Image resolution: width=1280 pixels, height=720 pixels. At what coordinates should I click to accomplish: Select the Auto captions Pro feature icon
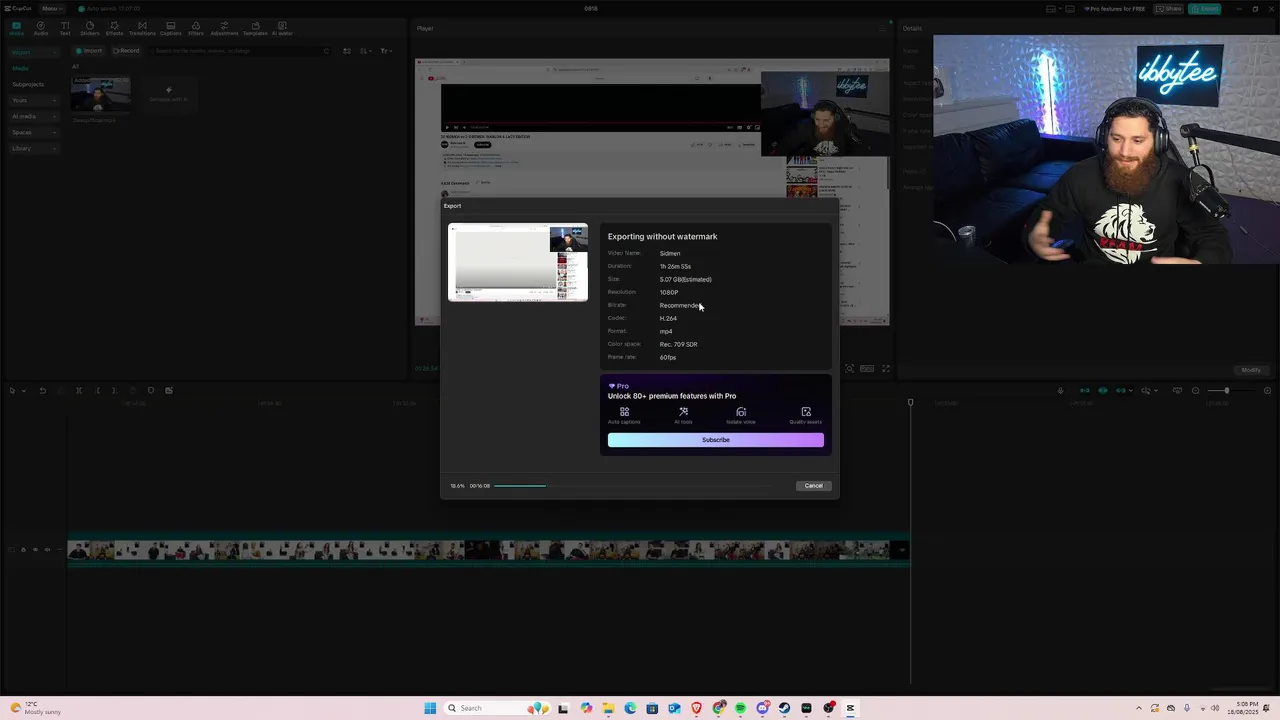(624, 415)
